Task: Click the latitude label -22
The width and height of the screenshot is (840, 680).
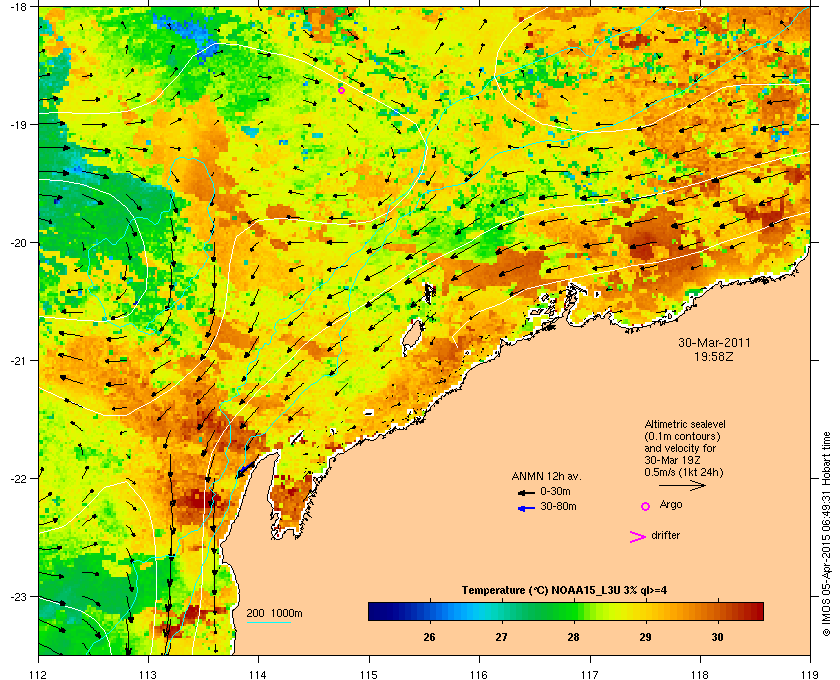Action: (x=18, y=478)
